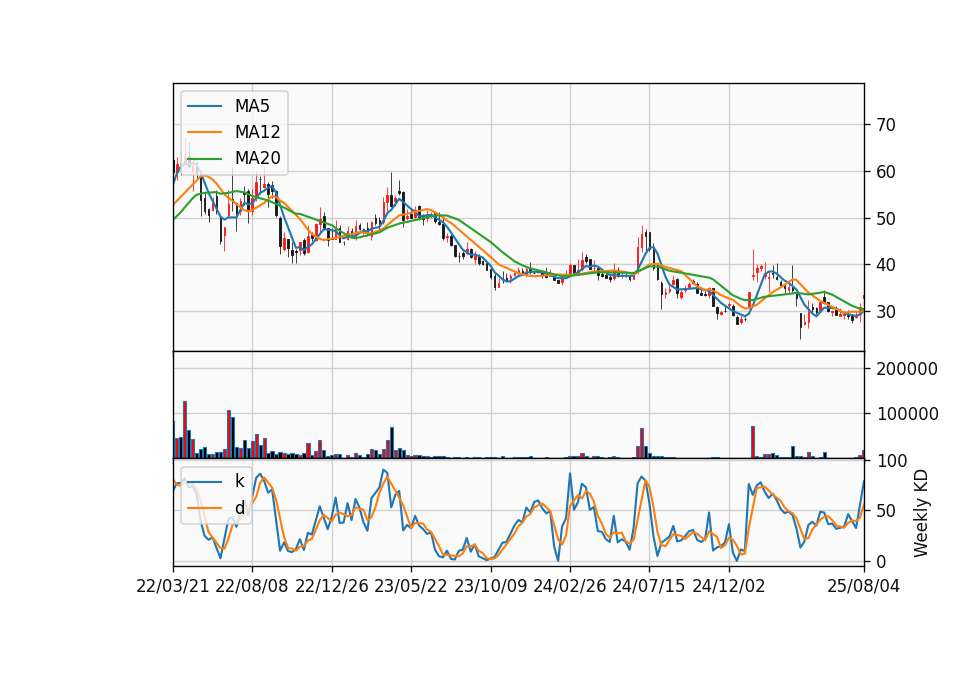960x690 pixels.
Task: Click the 24/12/02 date tick label
Action: (729, 586)
